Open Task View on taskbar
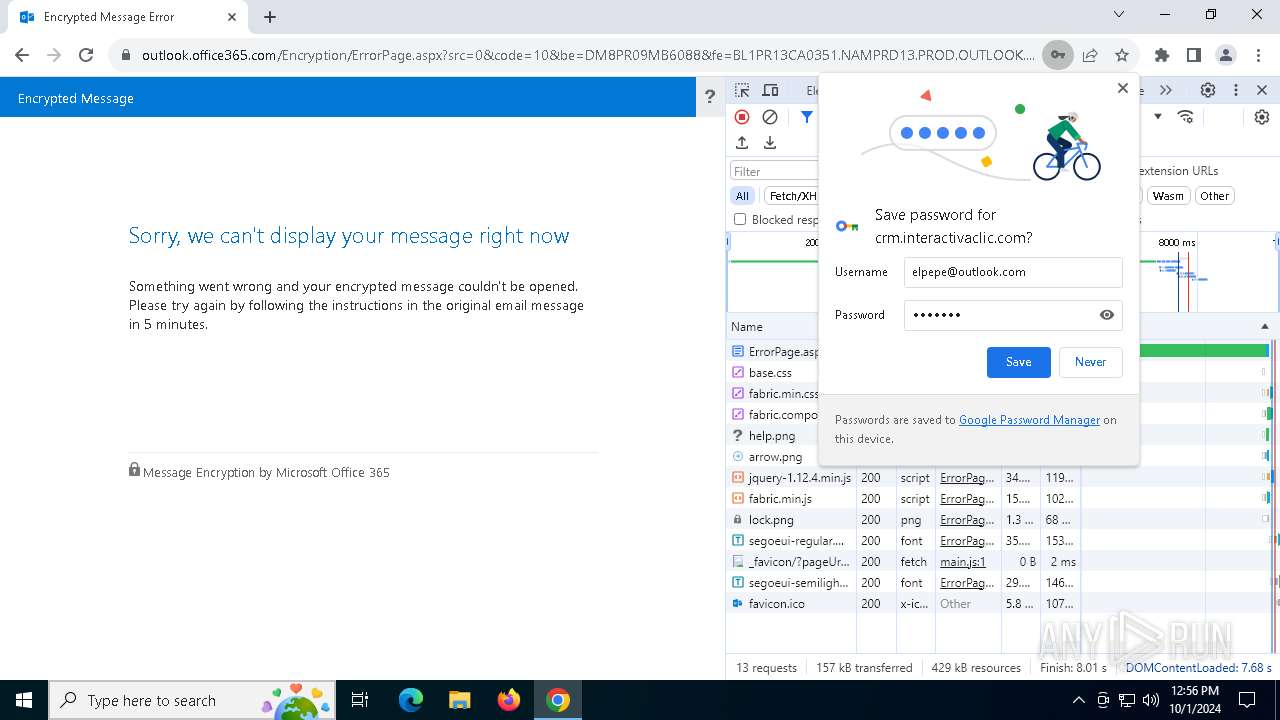The width and height of the screenshot is (1280, 720). (x=360, y=700)
